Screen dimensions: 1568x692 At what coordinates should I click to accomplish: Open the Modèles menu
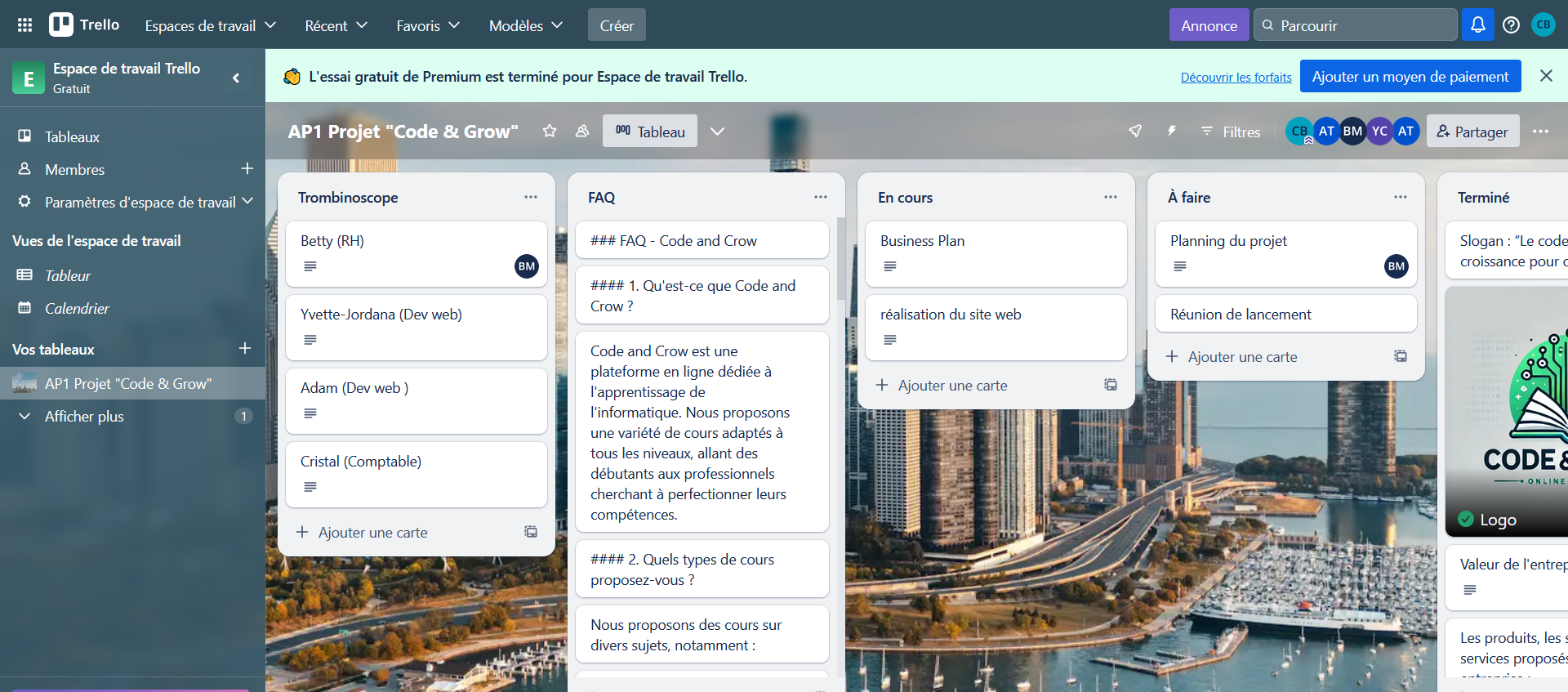[525, 25]
